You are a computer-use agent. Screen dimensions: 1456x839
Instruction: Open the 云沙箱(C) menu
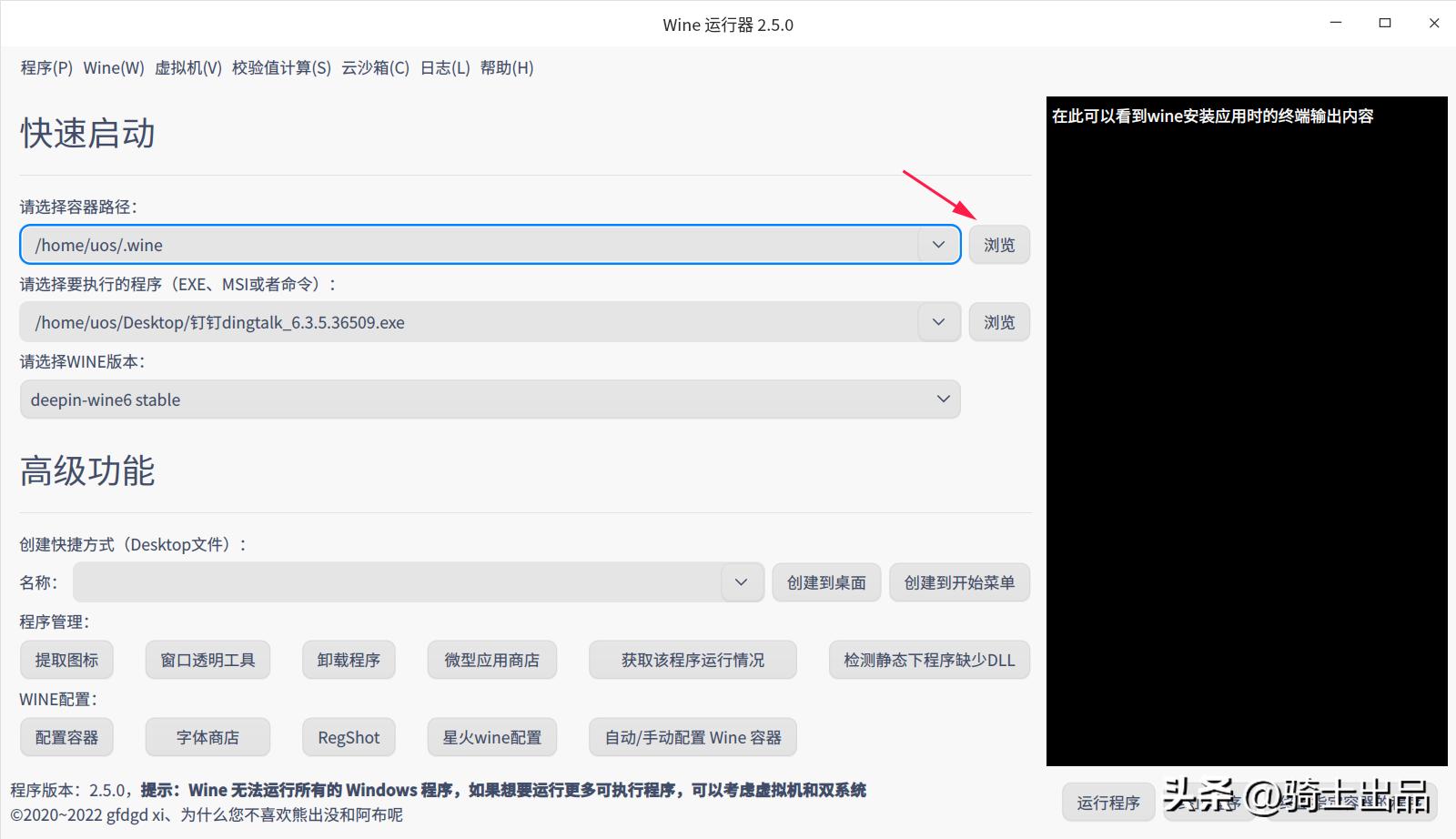(376, 67)
